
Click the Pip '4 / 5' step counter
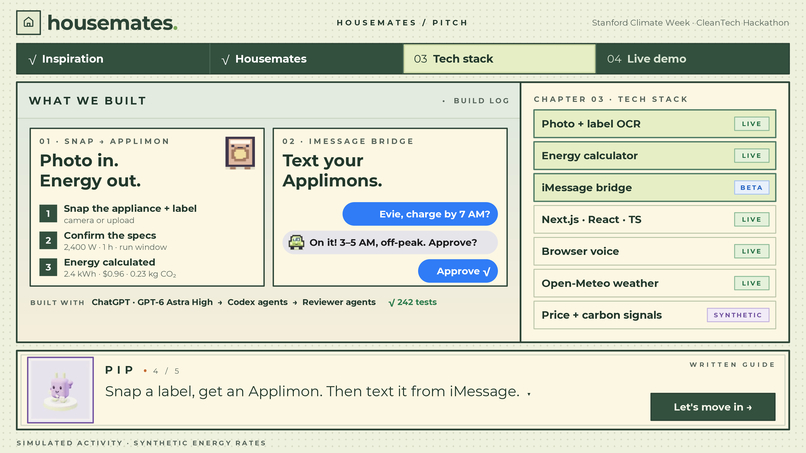point(166,371)
